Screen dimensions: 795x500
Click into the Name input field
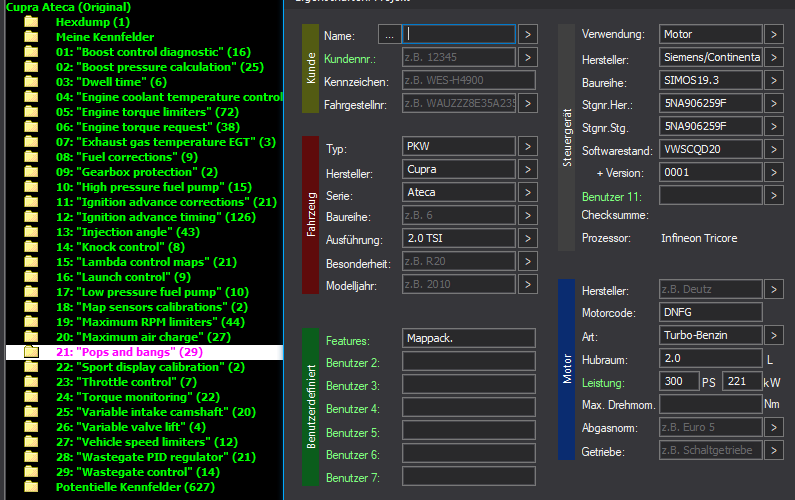(459, 34)
